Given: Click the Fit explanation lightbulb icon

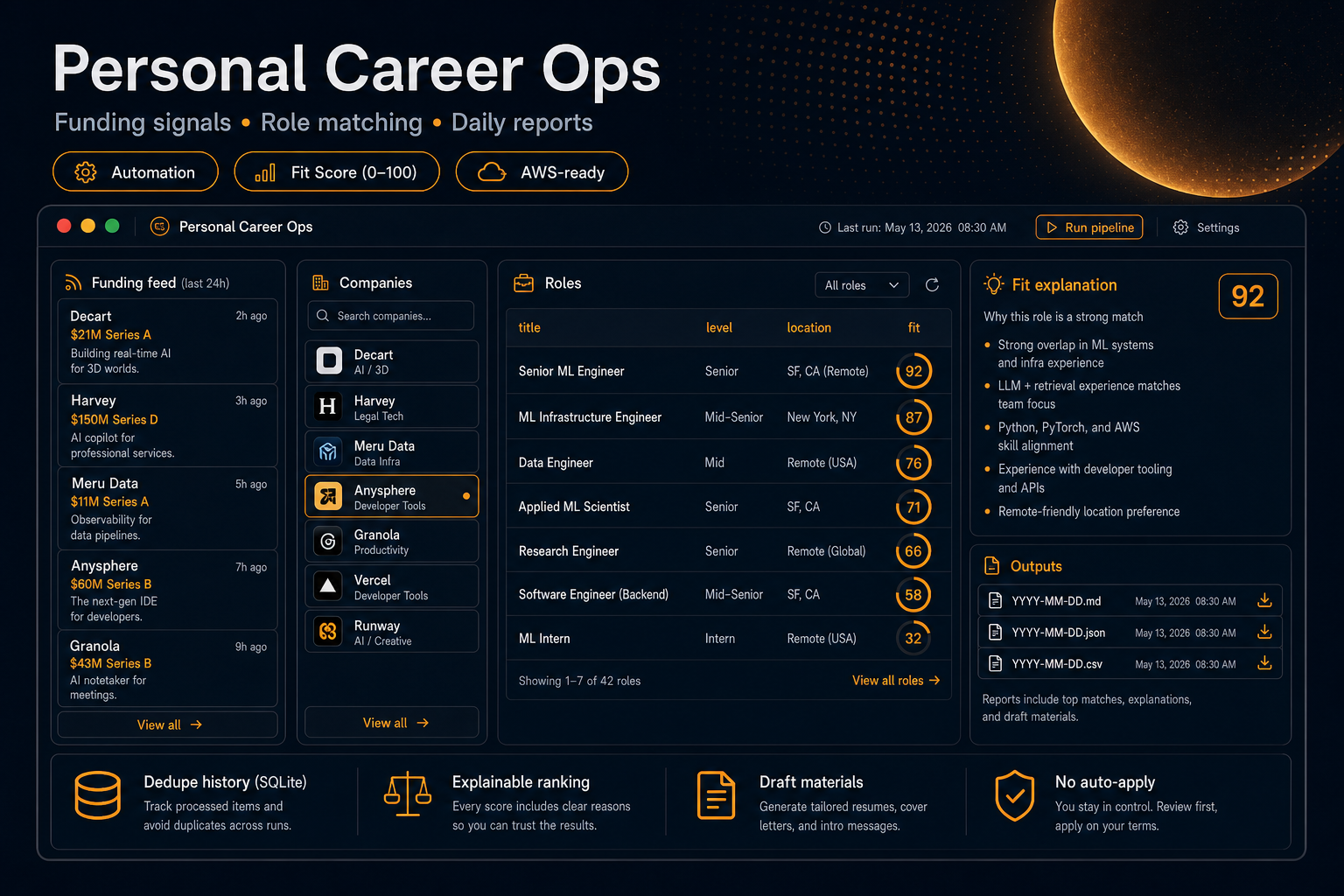Looking at the screenshot, I should [993, 284].
